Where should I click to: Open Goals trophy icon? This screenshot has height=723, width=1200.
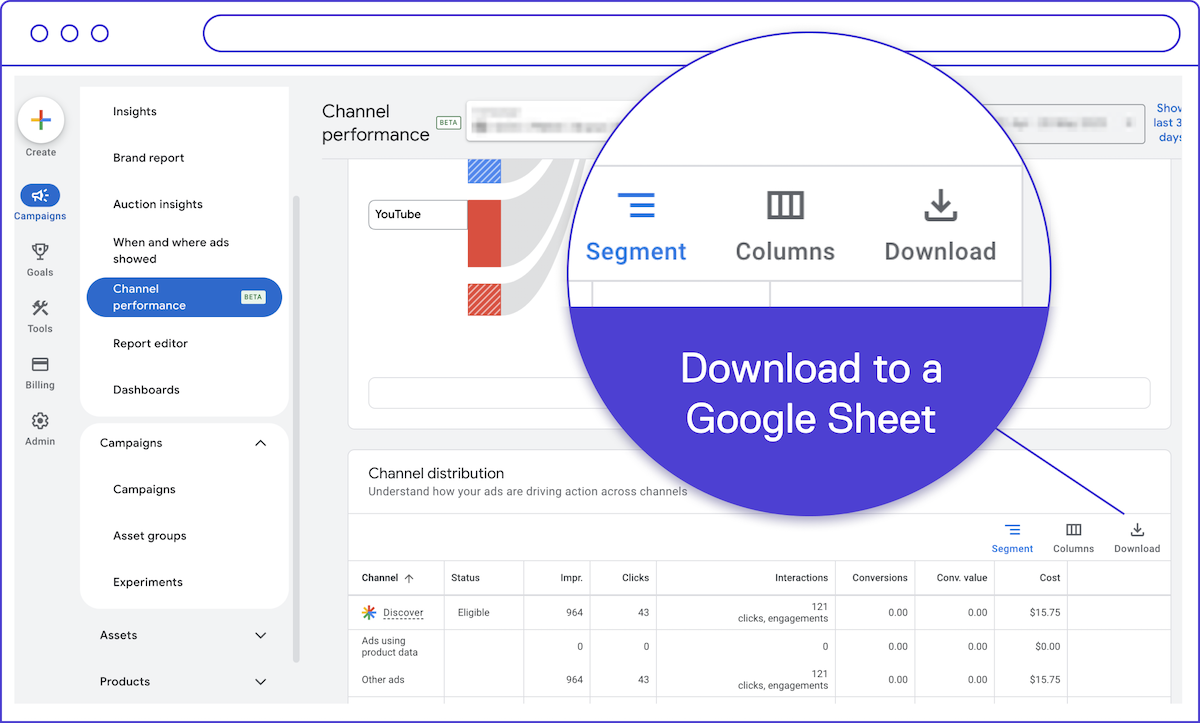click(x=40, y=252)
